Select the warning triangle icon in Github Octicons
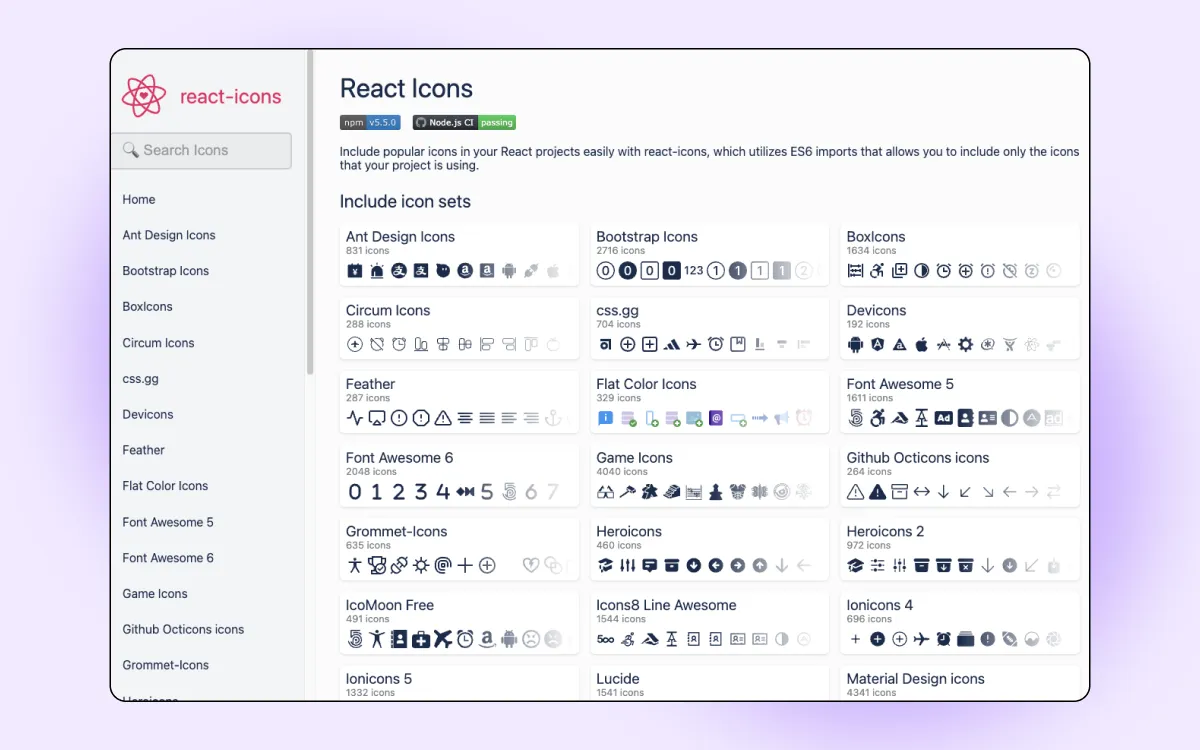The image size is (1200, 750). coord(856,491)
